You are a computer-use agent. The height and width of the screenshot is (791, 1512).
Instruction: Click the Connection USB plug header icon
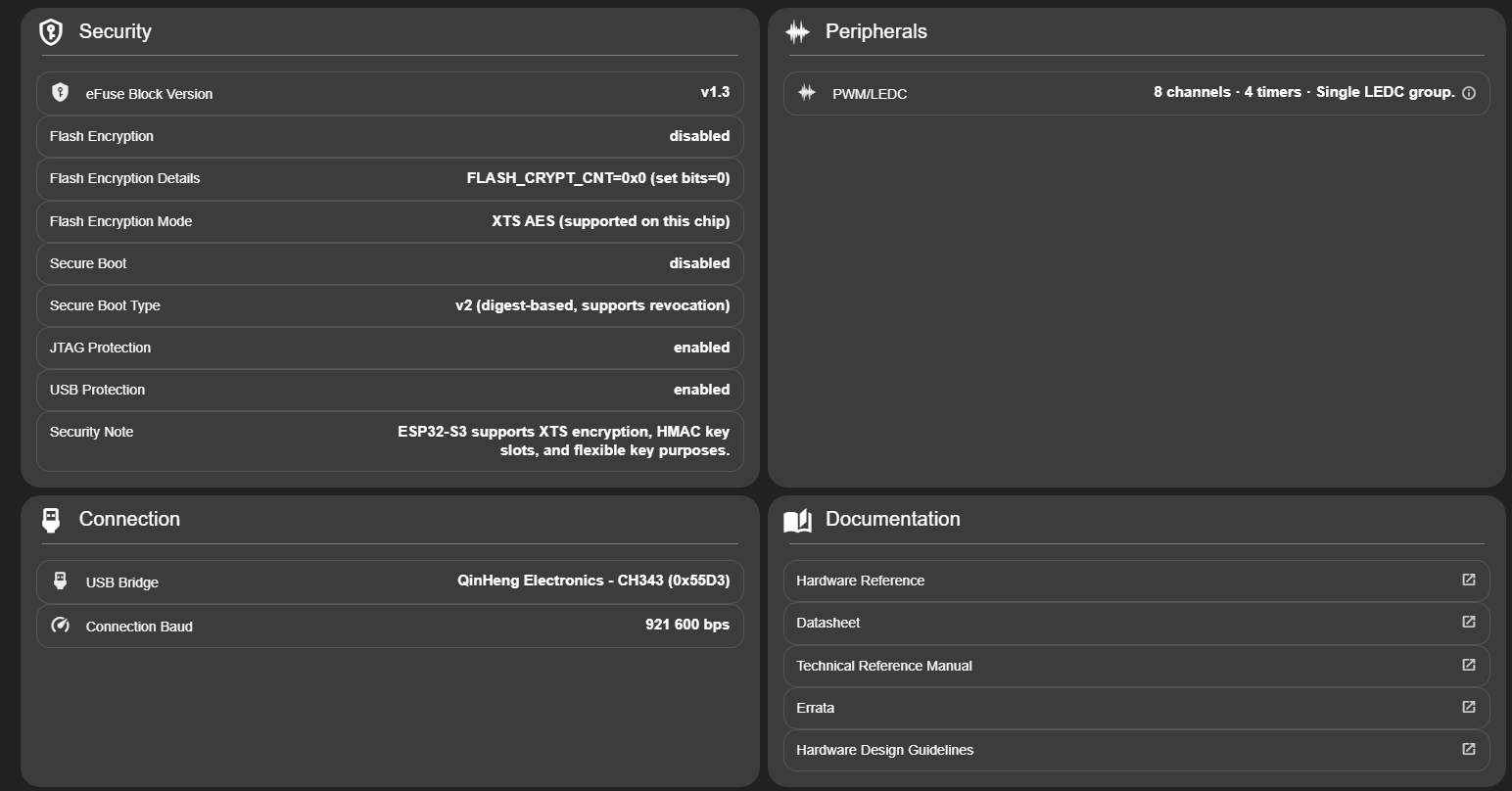pos(51,520)
